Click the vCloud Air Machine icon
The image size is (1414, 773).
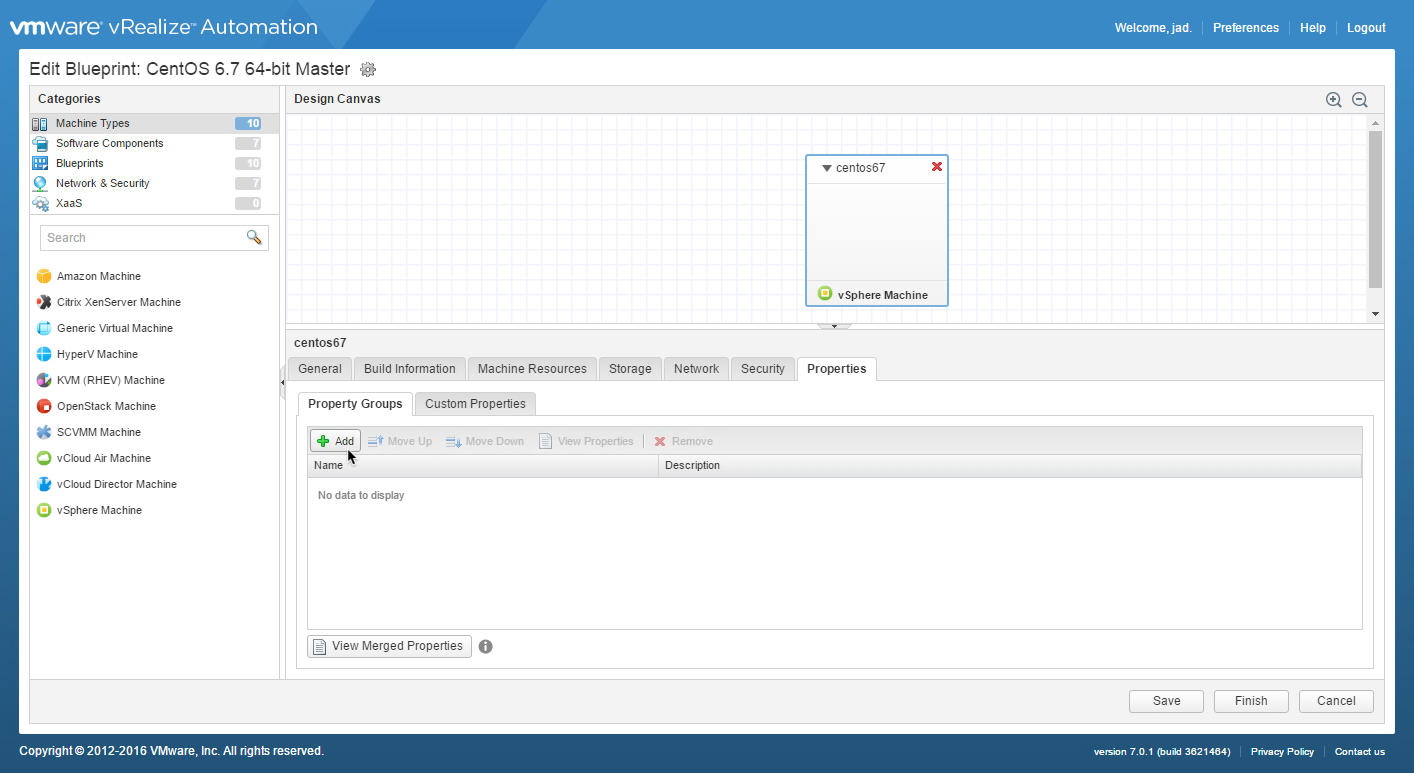pos(44,458)
